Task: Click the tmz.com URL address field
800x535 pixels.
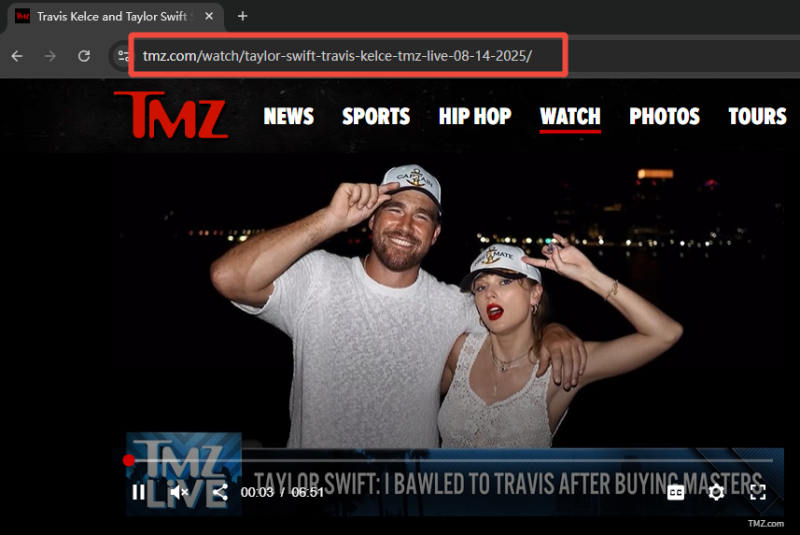Action: pos(337,56)
